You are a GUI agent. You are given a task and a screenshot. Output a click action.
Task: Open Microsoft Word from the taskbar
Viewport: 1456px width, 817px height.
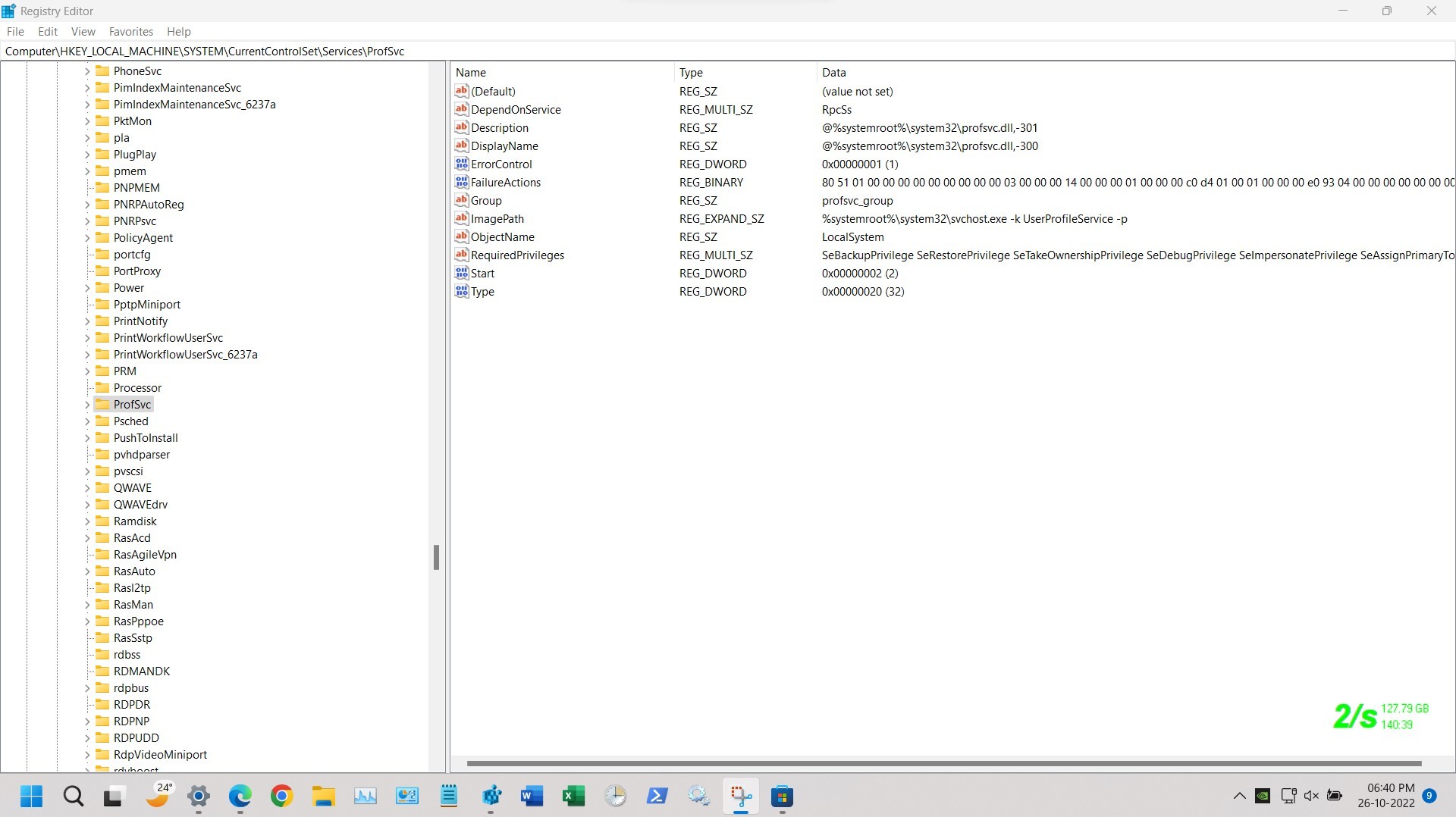532,796
